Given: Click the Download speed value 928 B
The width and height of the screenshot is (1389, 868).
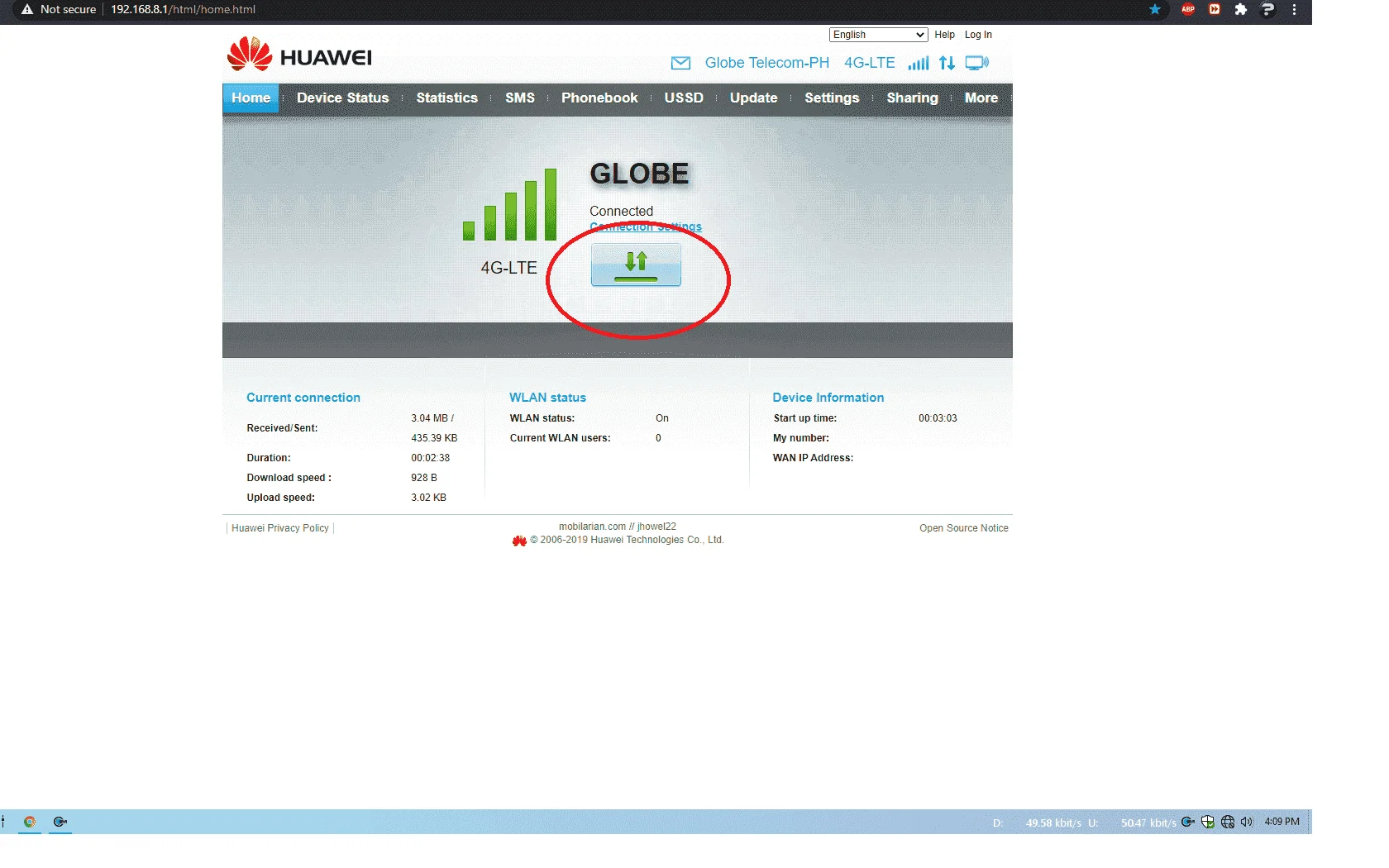Looking at the screenshot, I should click(424, 478).
